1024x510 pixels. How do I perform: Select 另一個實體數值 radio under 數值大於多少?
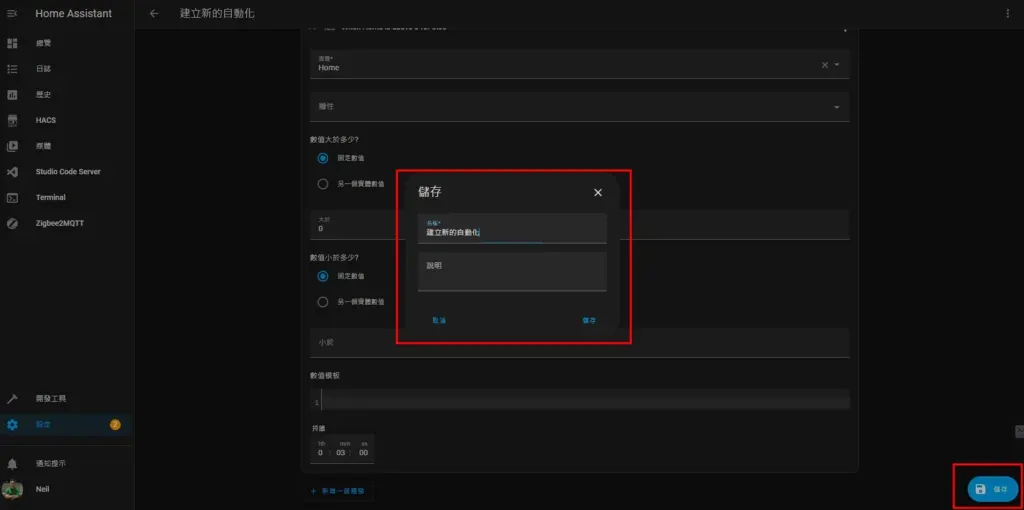click(323, 184)
